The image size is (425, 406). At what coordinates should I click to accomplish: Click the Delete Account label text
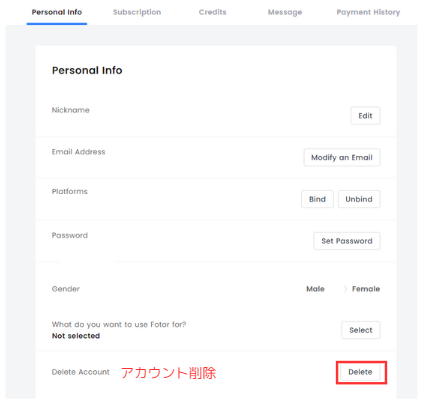[x=80, y=372]
